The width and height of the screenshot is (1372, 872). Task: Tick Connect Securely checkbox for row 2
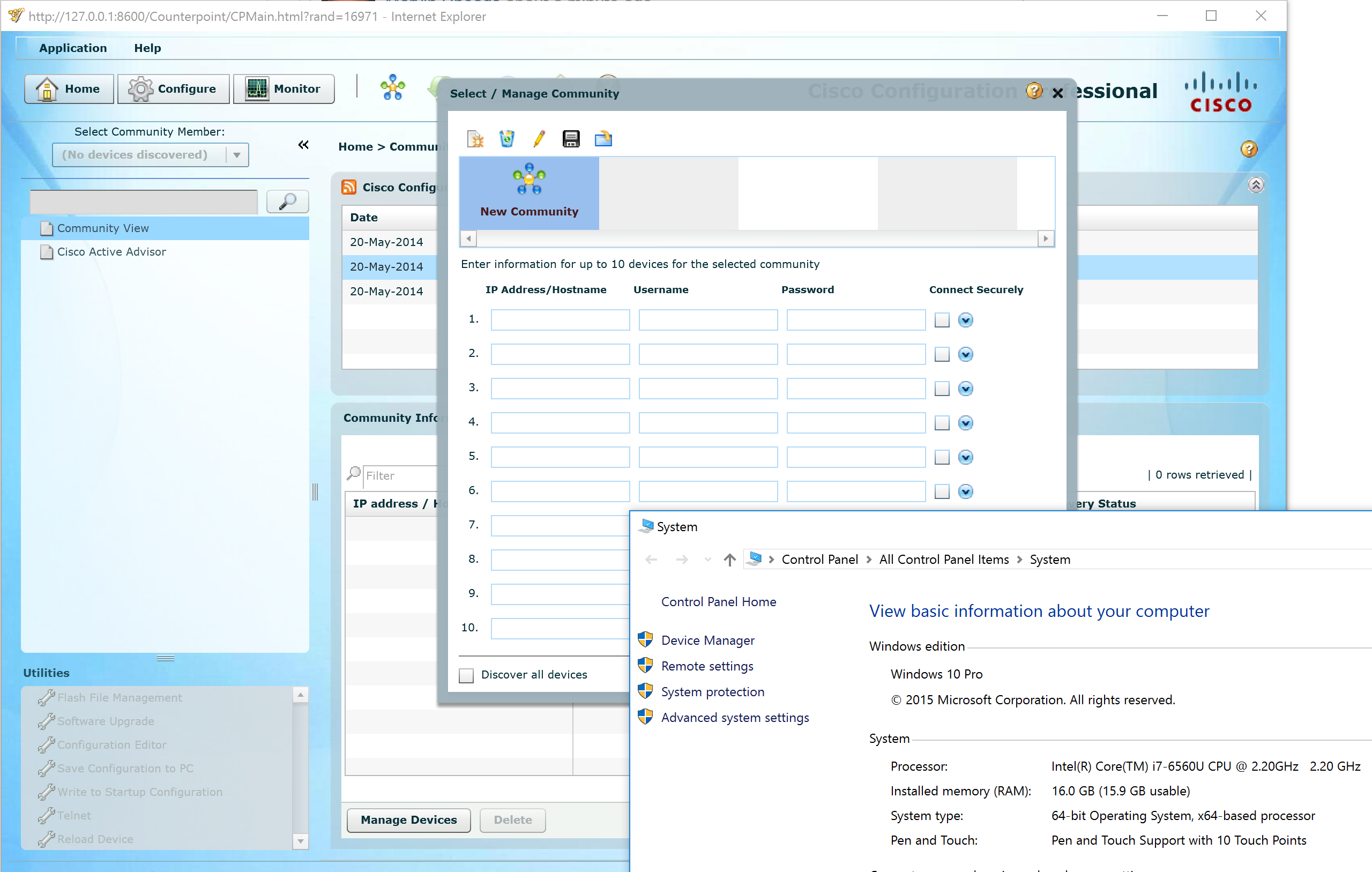point(942,354)
